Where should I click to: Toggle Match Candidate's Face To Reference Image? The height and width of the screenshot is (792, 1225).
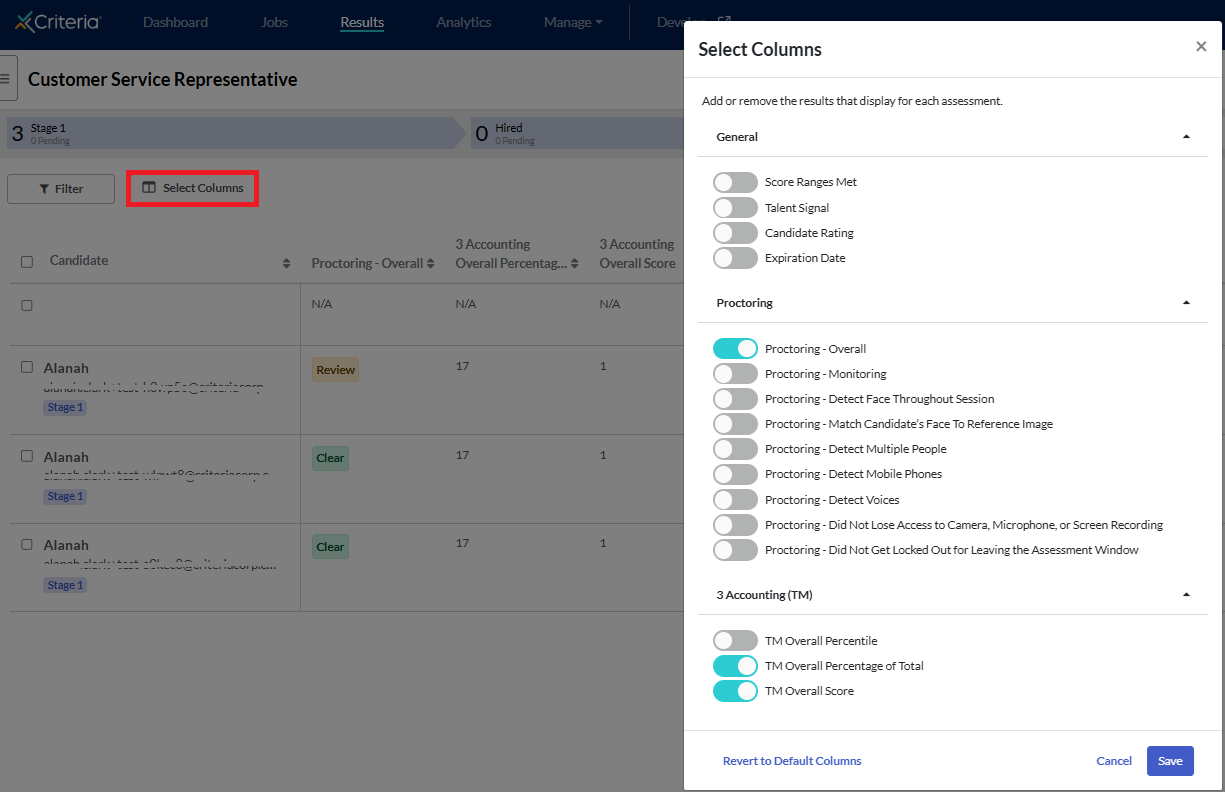coord(735,424)
